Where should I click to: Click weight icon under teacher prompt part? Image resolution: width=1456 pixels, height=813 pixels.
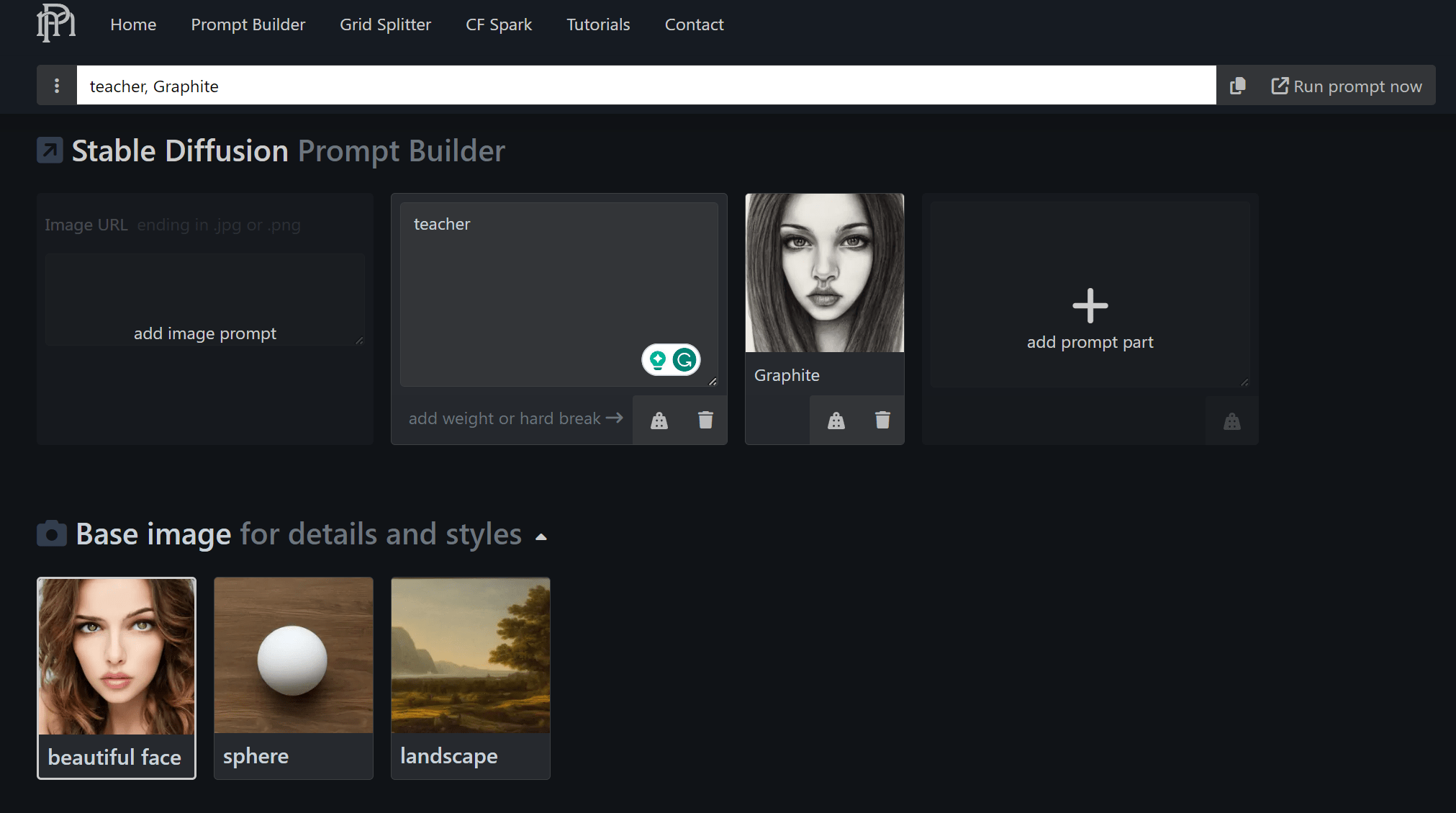[659, 421]
